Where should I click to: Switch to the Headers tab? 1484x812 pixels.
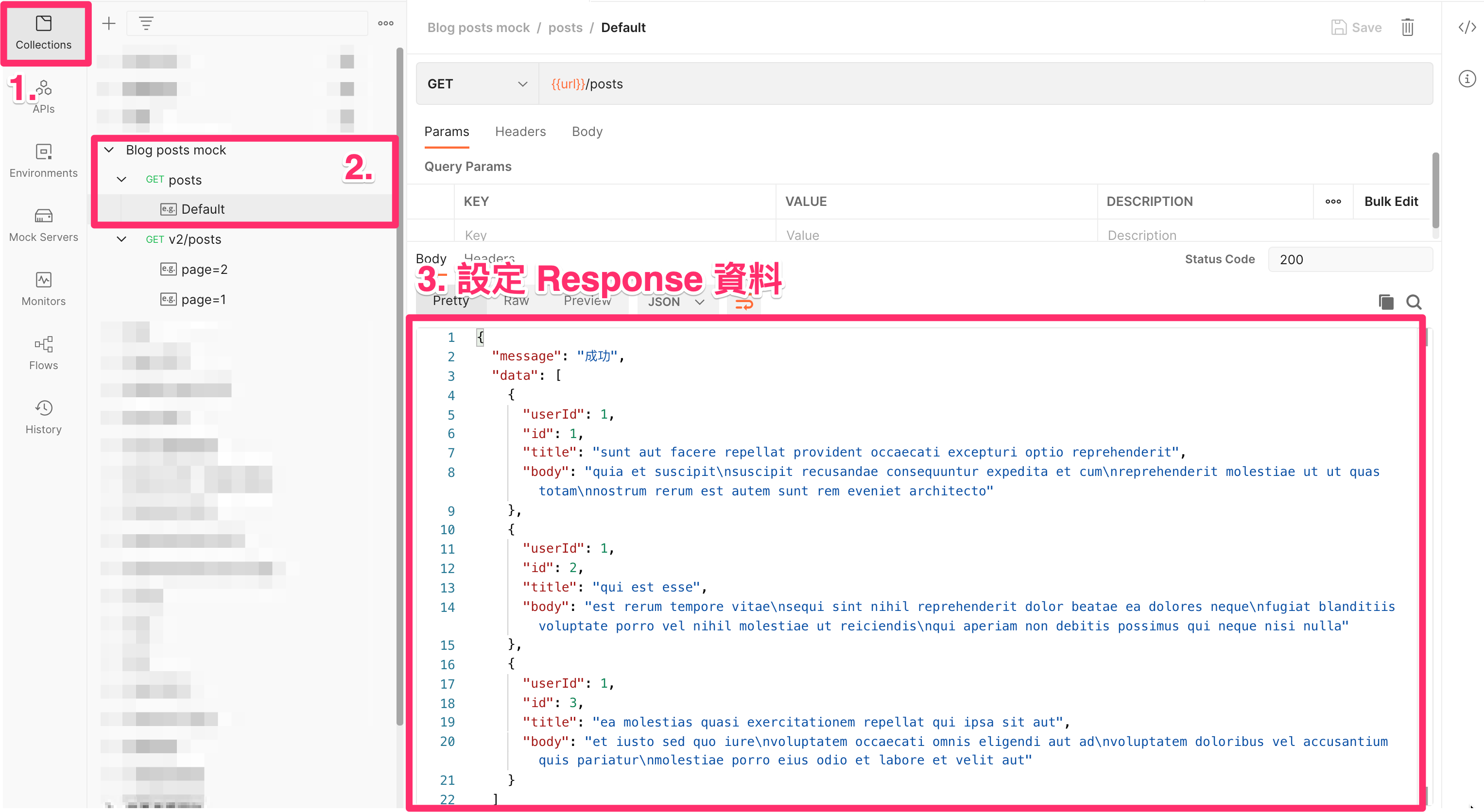pyautogui.click(x=519, y=131)
